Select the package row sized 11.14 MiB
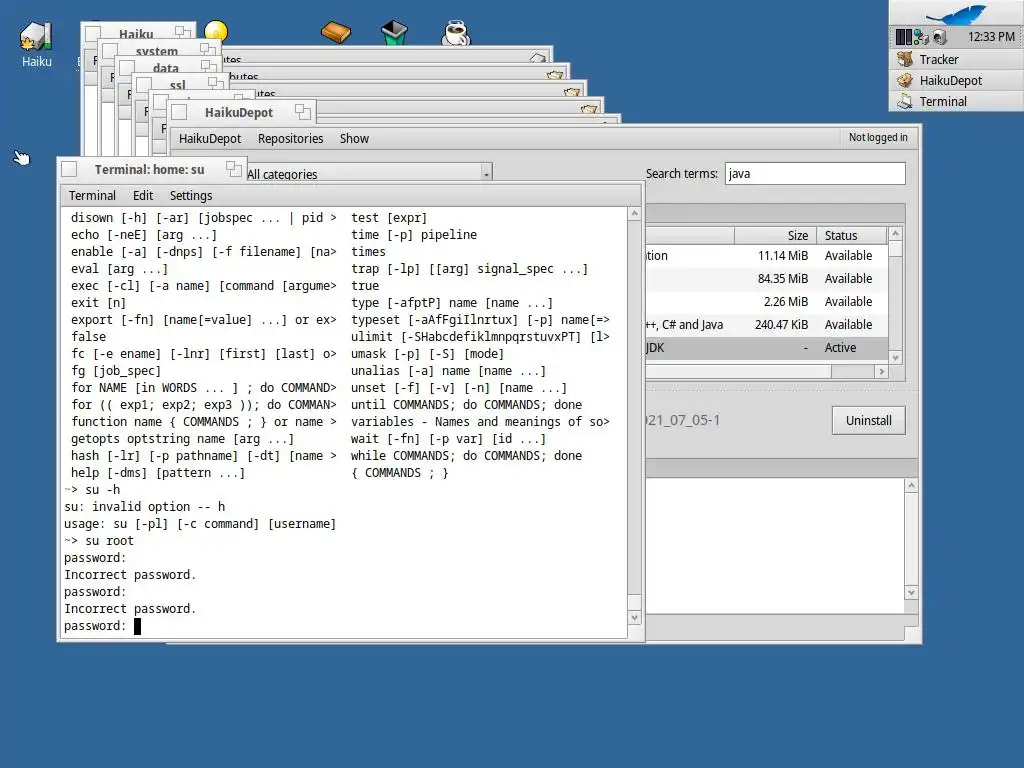The image size is (1024, 768). pyautogui.click(x=767, y=255)
